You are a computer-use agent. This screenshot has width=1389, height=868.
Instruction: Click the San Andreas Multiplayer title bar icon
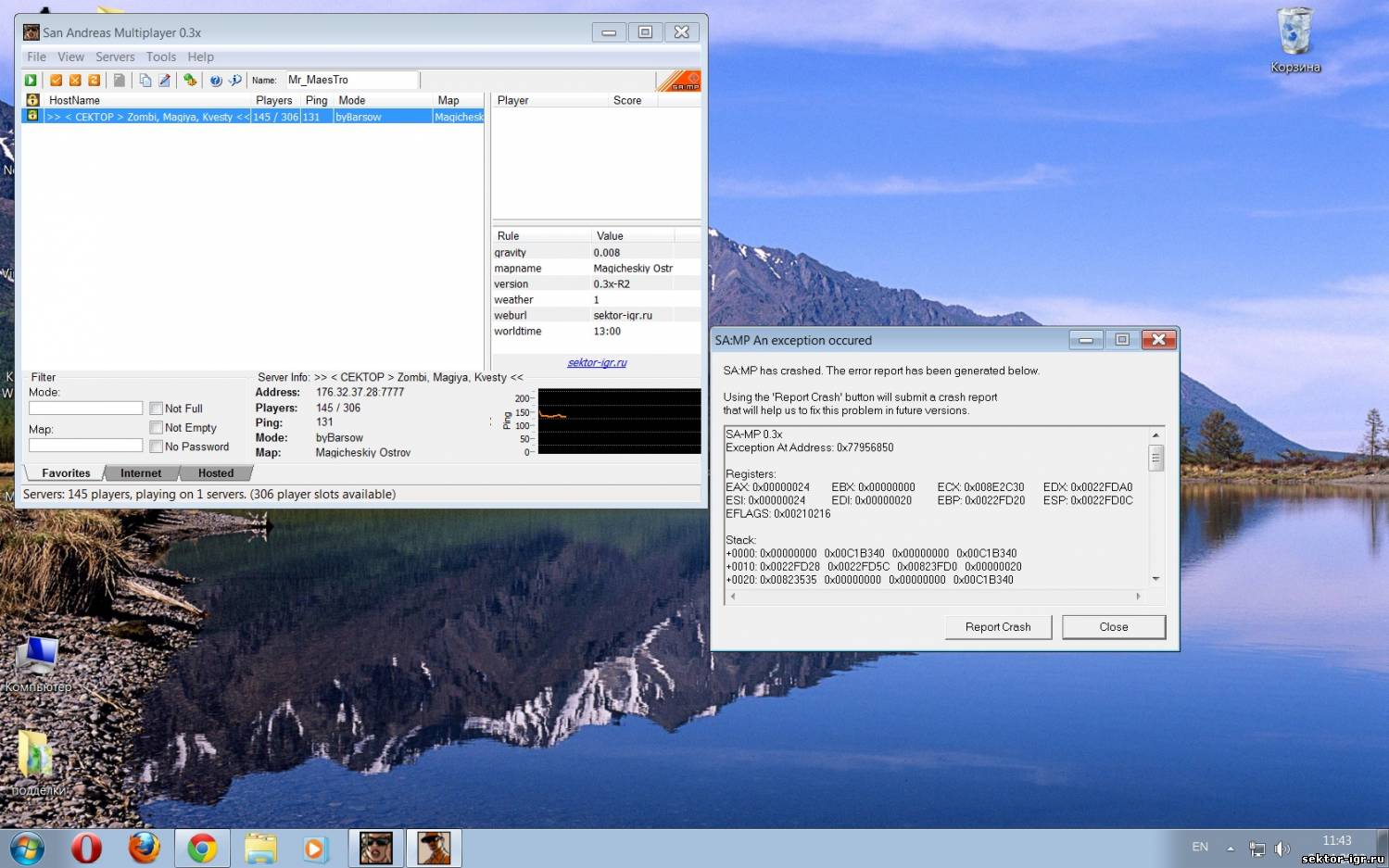pyautogui.click(x=32, y=32)
